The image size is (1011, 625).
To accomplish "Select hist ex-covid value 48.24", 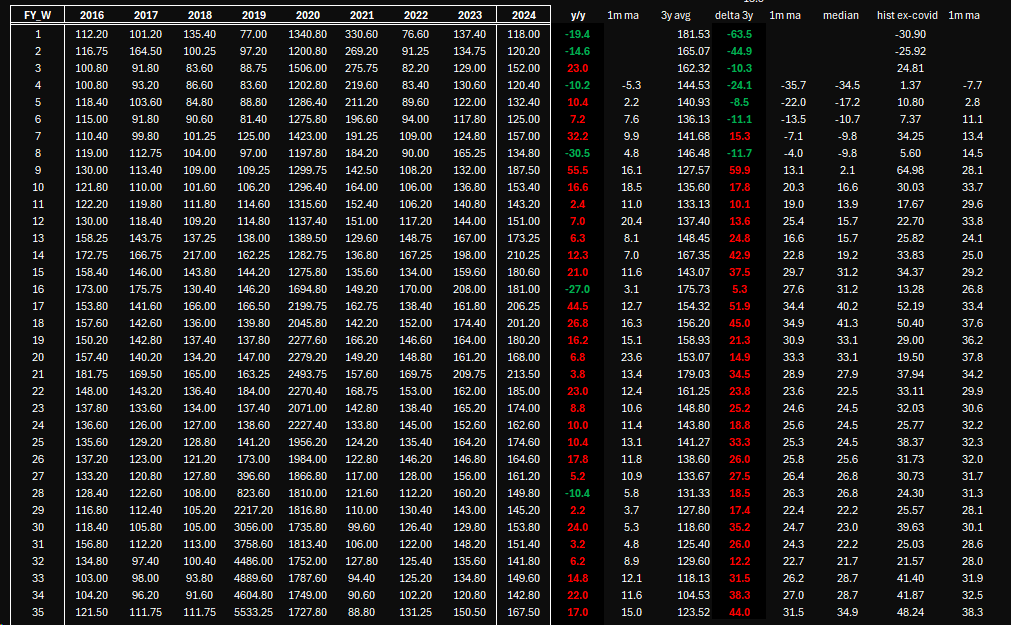I will (x=910, y=612).
